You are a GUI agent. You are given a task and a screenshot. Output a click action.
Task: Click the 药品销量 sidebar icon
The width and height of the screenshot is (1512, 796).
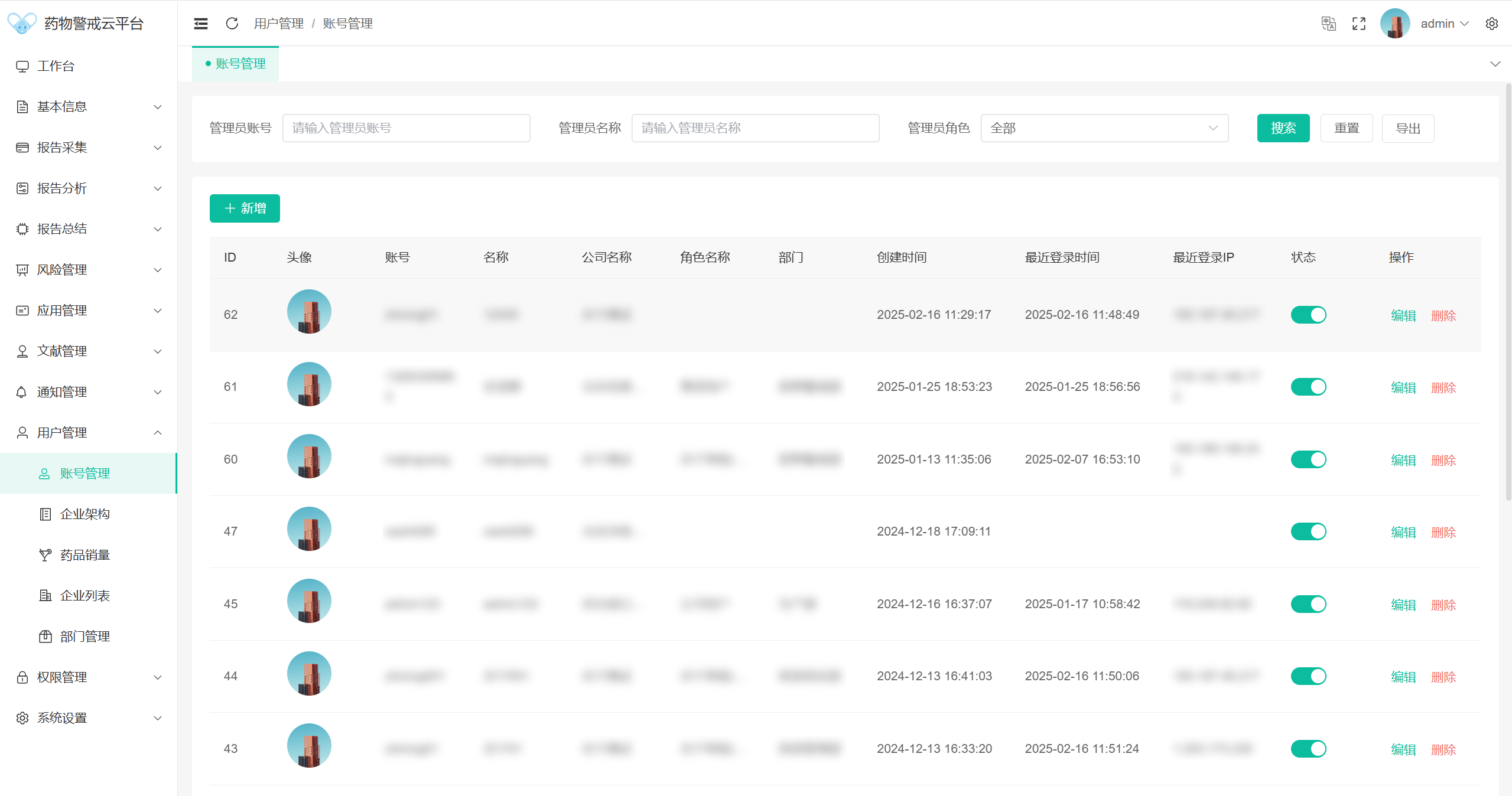tap(45, 555)
